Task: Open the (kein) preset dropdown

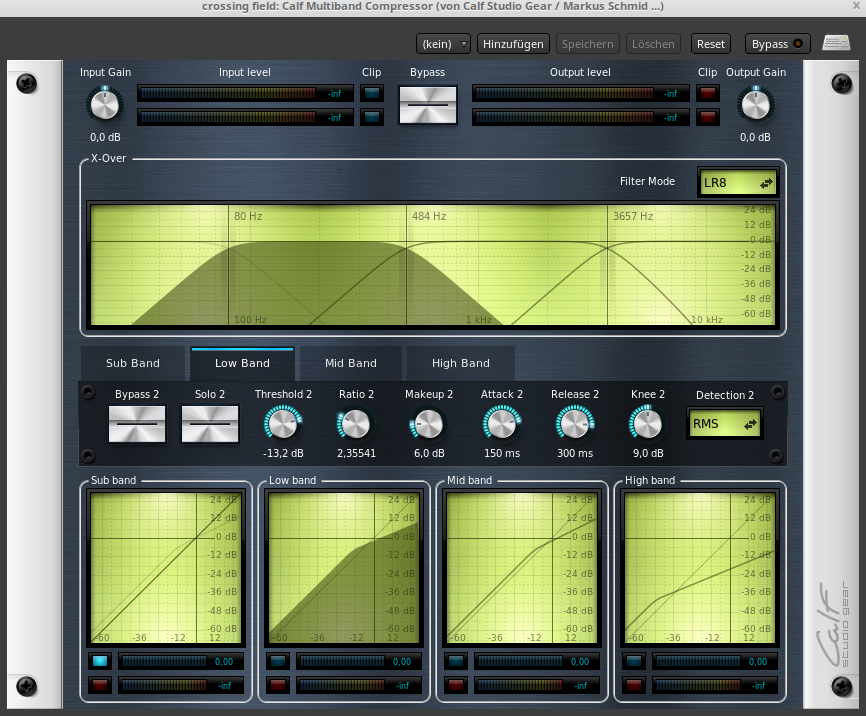Action: point(443,44)
